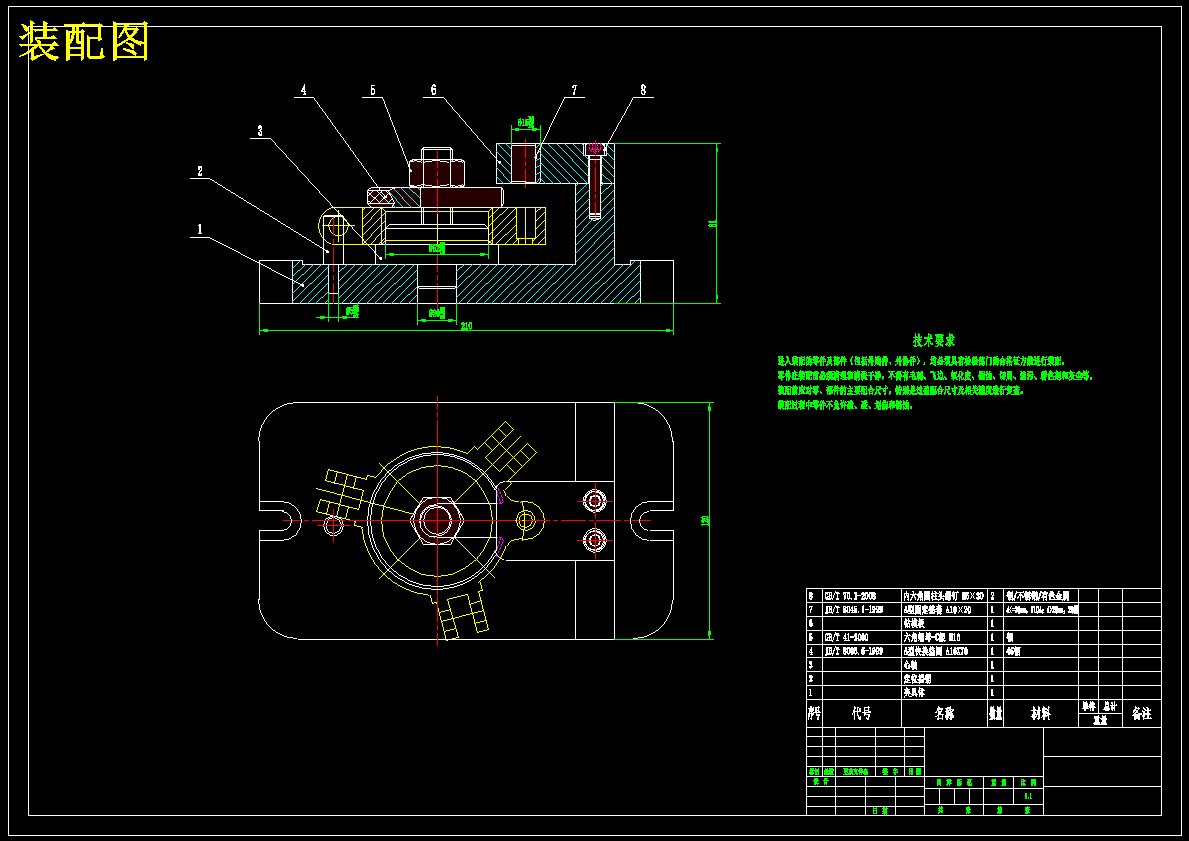Click the 序号 header in parts list
Image resolution: width=1189 pixels, height=841 pixels.
pos(814,714)
